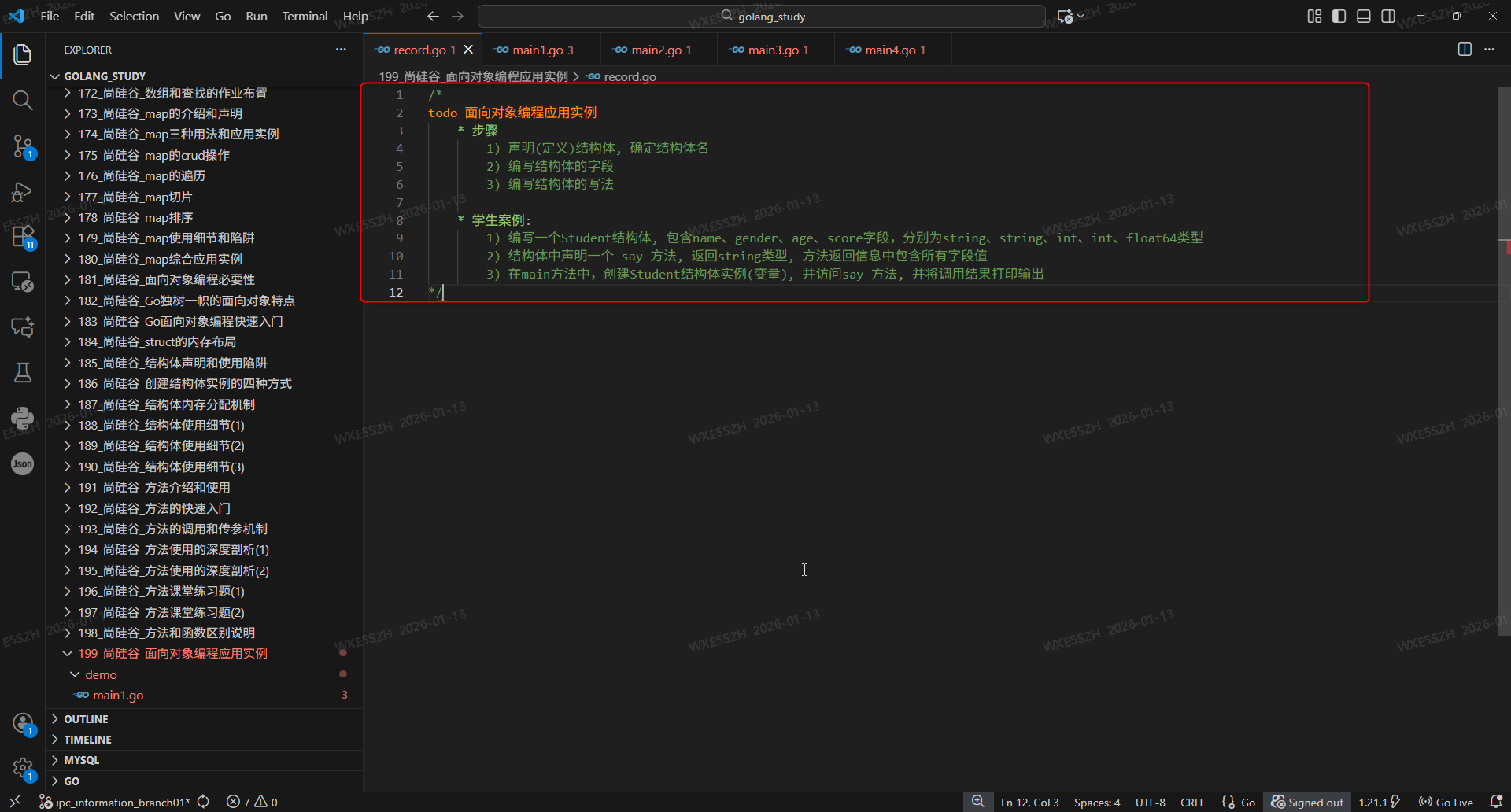This screenshot has height=812, width=1511.
Task: Toggle the Secondary Side Bar
Action: [1388, 17]
